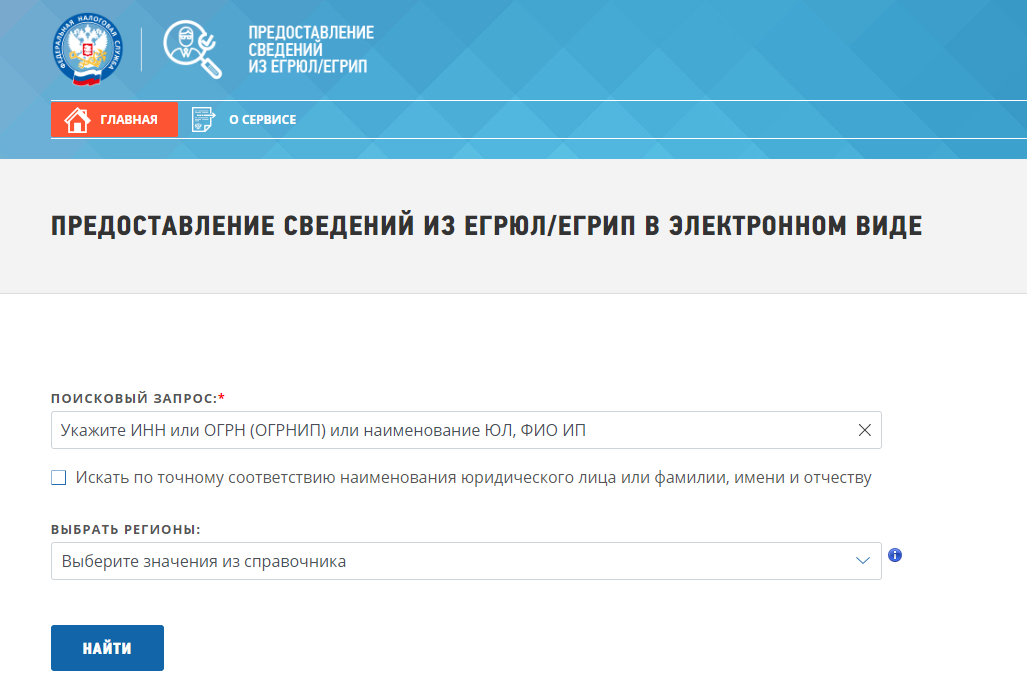Viewport: 1027px width, 682px height.
Task: Click the house icon on Главная
Action: coord(77,120)
